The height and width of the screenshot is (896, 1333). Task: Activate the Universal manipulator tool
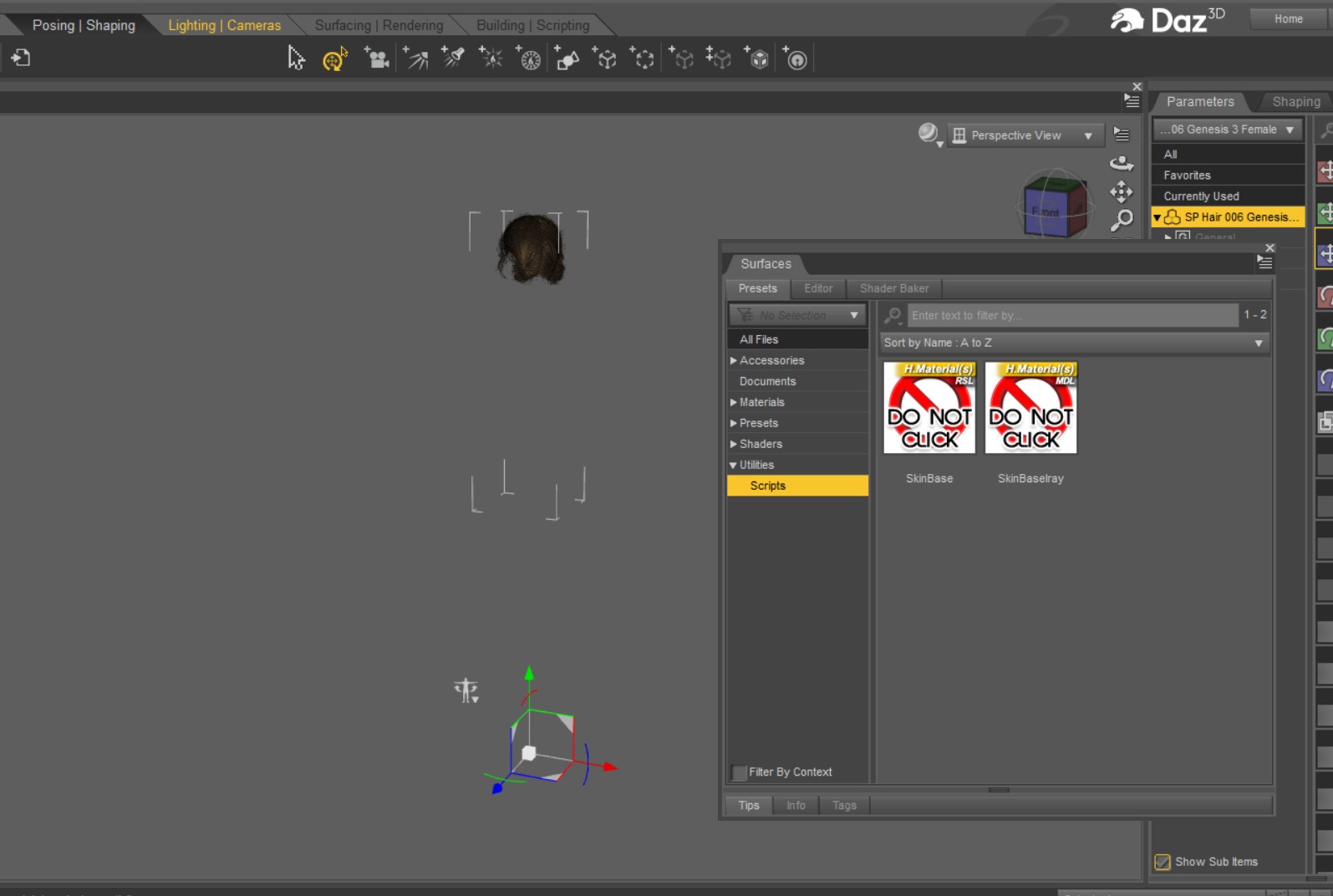tap(334, 59)
